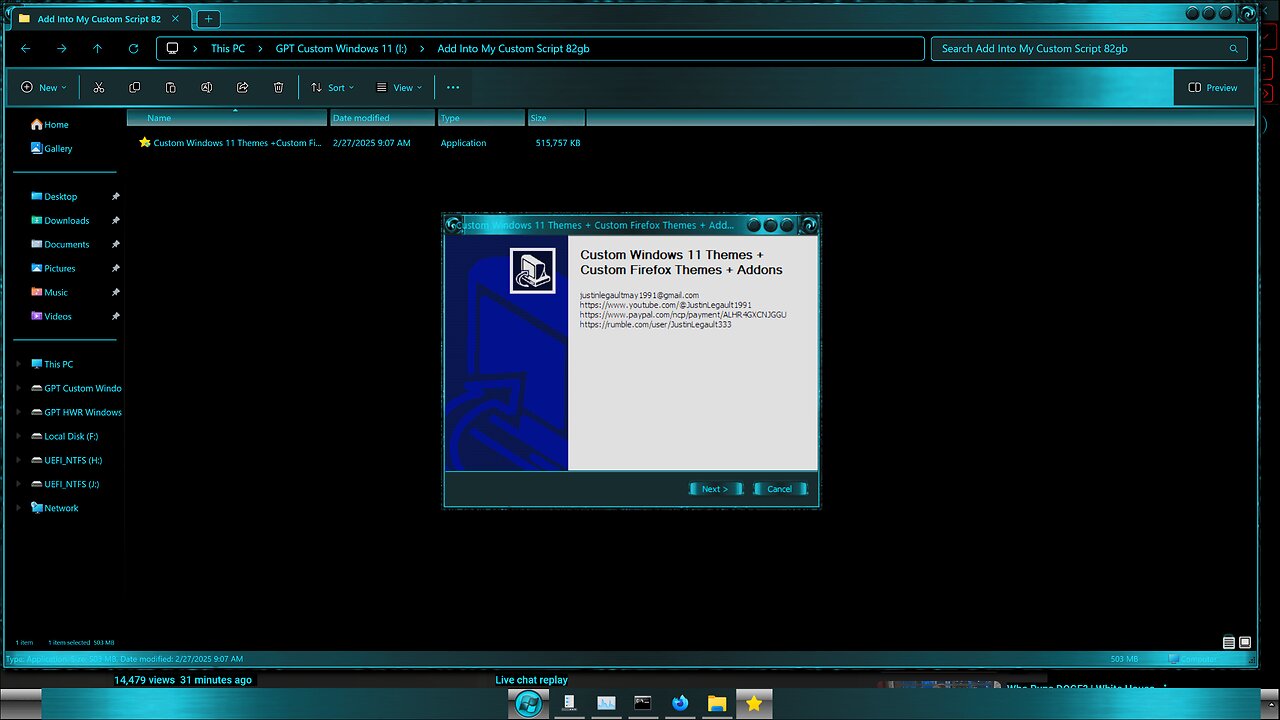Click Cancel in the installer dialog
Viewport: 1280px width, 720px height.
coord(780,489)
